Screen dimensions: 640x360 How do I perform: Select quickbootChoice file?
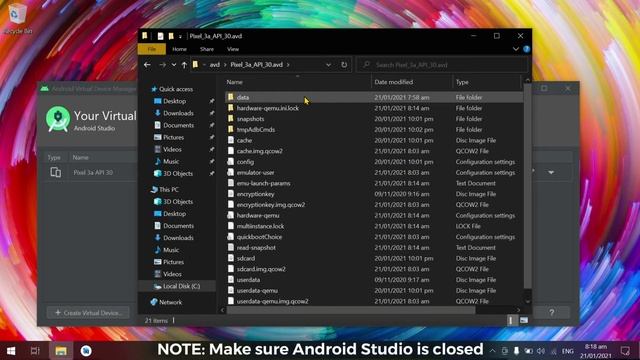point(259,237)
